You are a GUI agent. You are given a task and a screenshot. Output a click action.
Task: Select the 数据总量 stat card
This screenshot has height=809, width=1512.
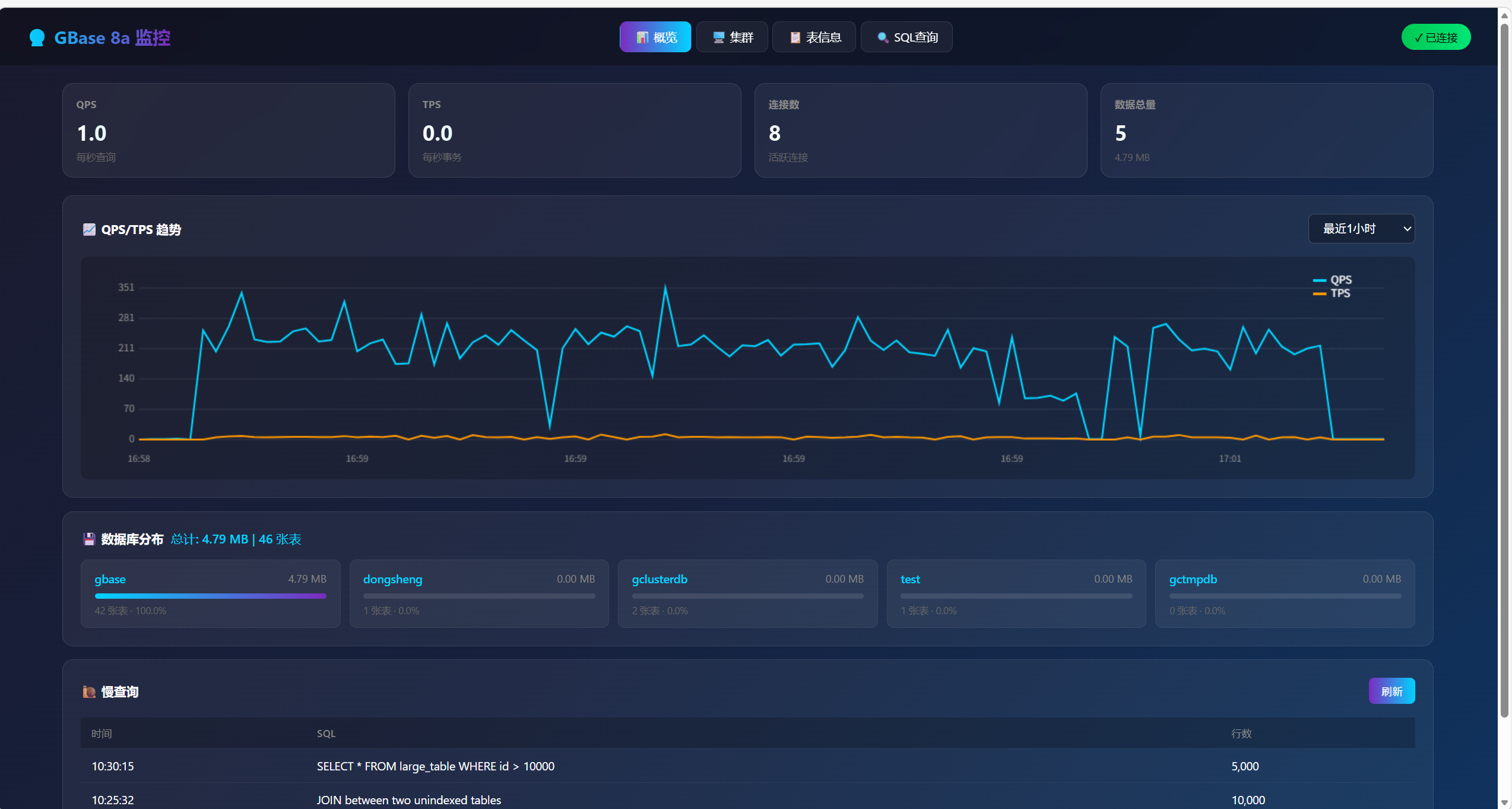pyautogui.click(x=1267, y=130)
